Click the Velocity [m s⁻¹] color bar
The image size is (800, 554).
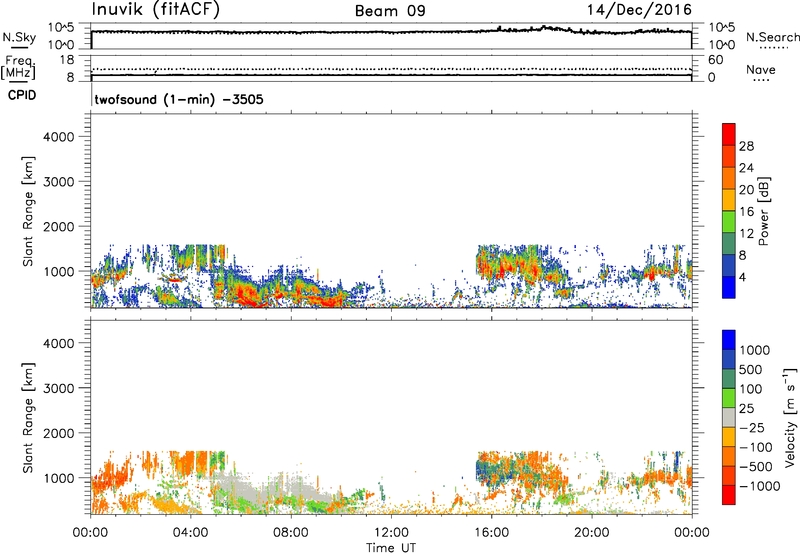(x=729, y=417)
